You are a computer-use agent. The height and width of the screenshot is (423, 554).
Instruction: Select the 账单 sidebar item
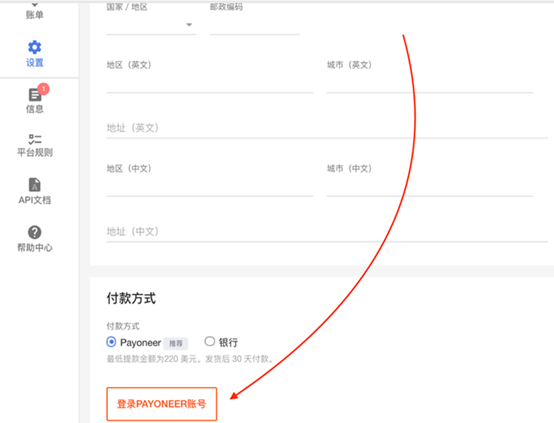pos(35,14)
